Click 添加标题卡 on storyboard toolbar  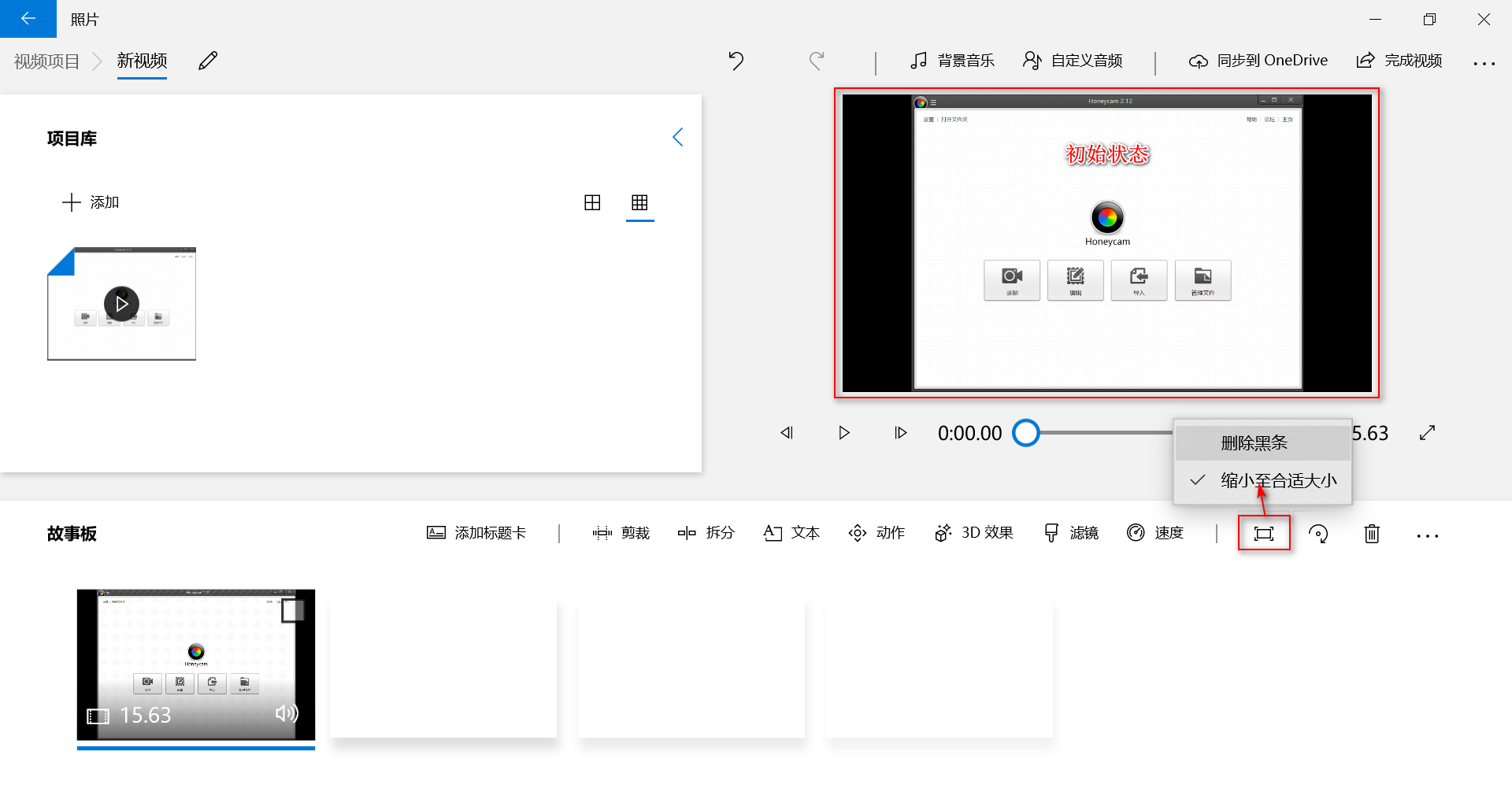point(476,533)
